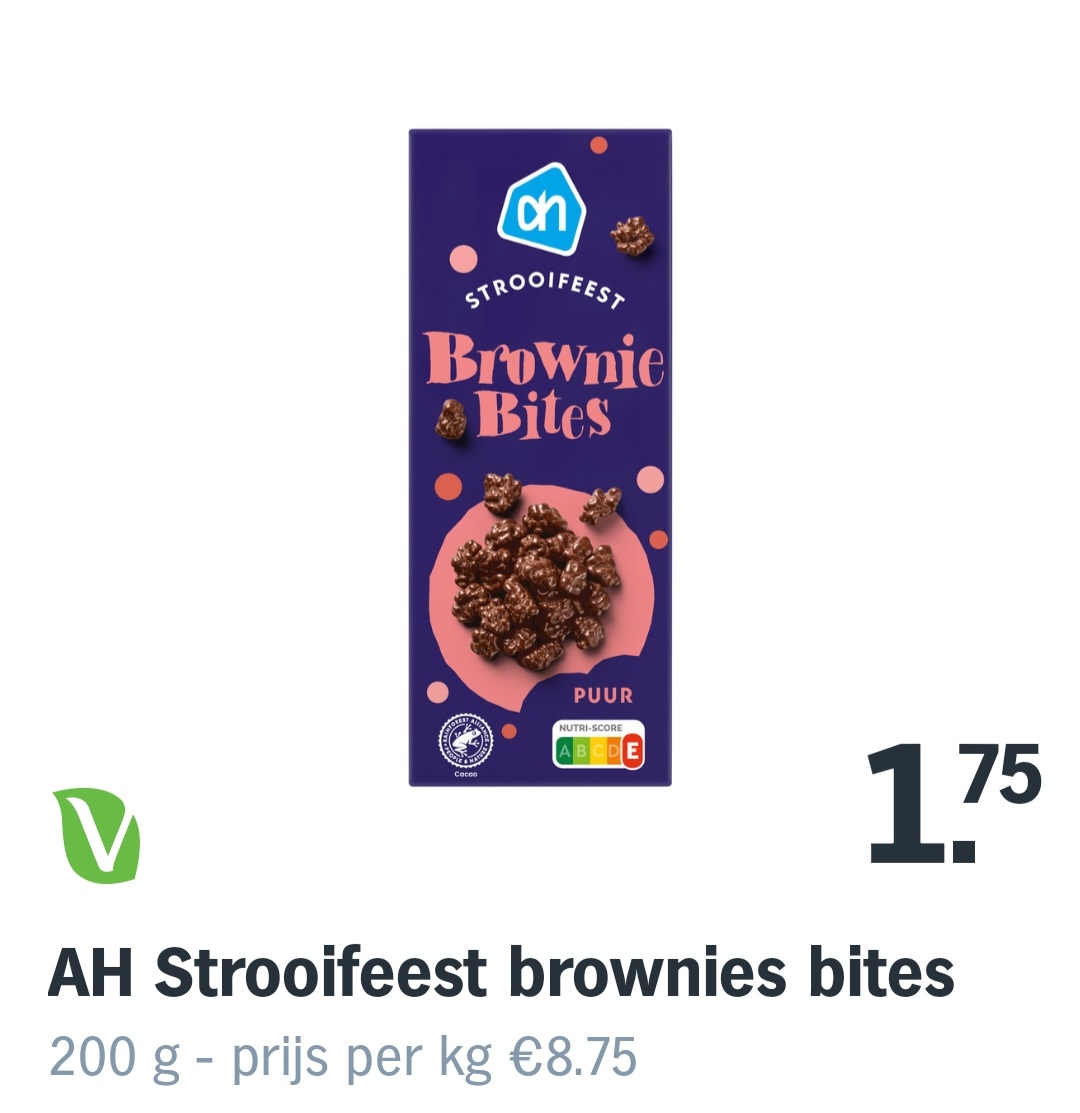Click the 1.75 price label
Screen dimensions: 1080x1113
(954, 802)
